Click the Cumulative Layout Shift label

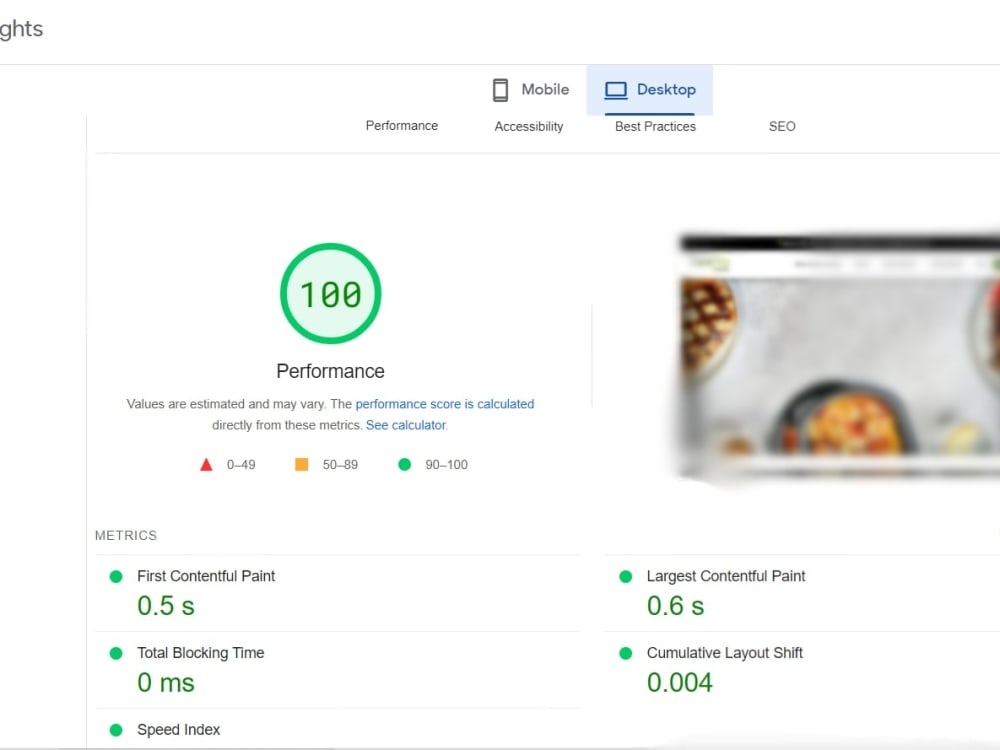pyautogui.click(x=724, y=653)
